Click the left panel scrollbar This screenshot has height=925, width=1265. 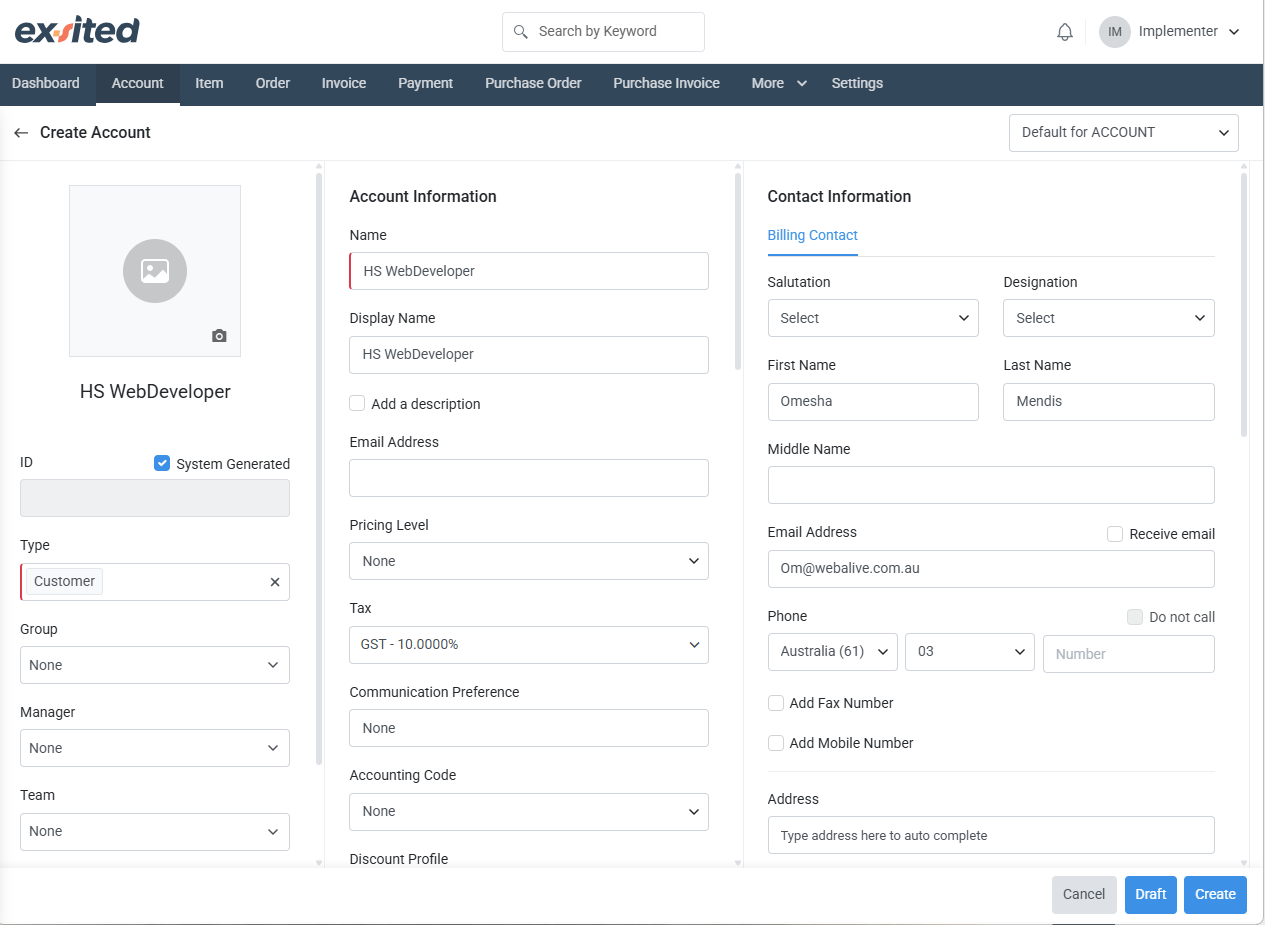click(319, 470)
